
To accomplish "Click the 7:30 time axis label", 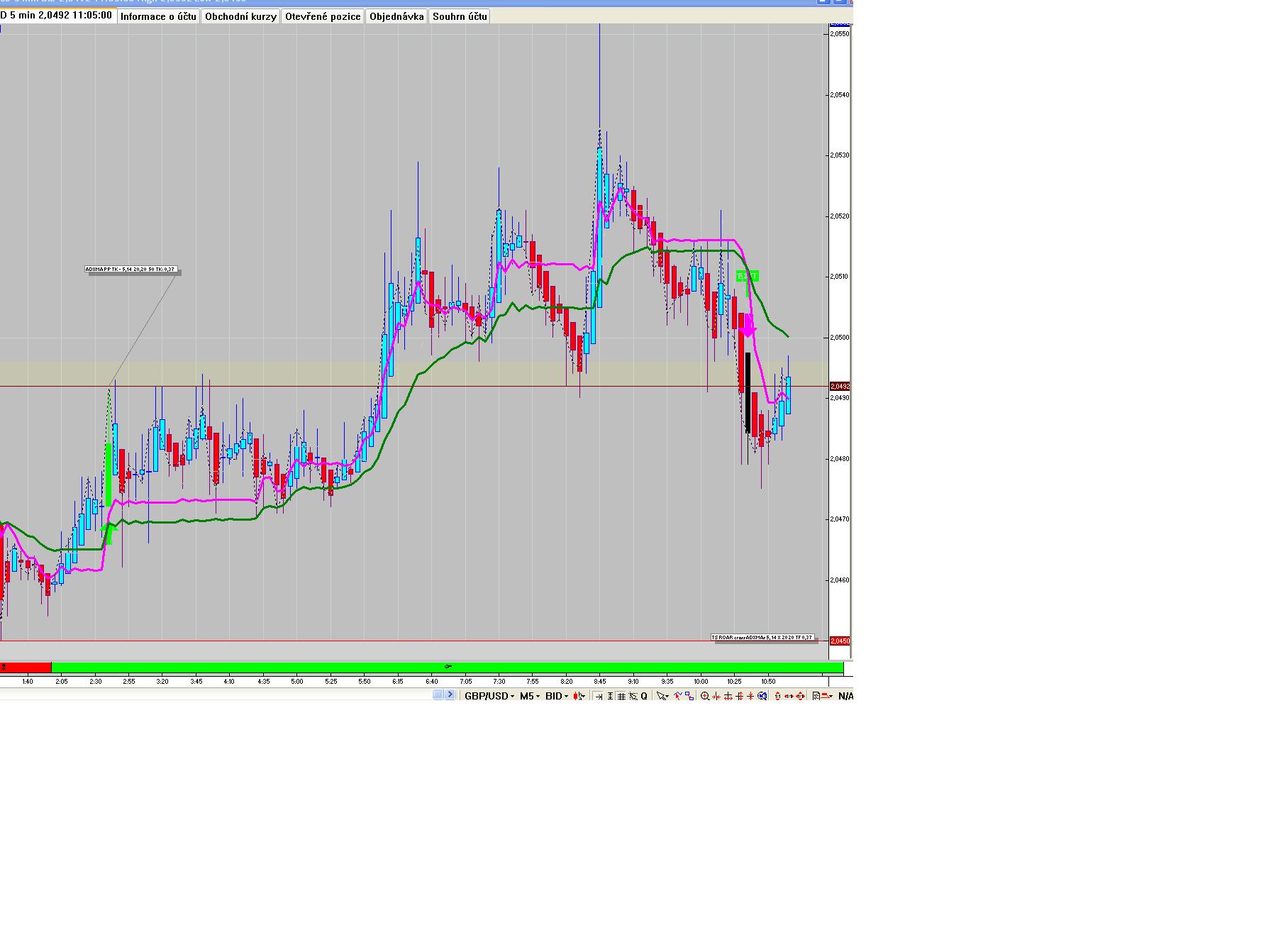I will click(x=499, y=682).
